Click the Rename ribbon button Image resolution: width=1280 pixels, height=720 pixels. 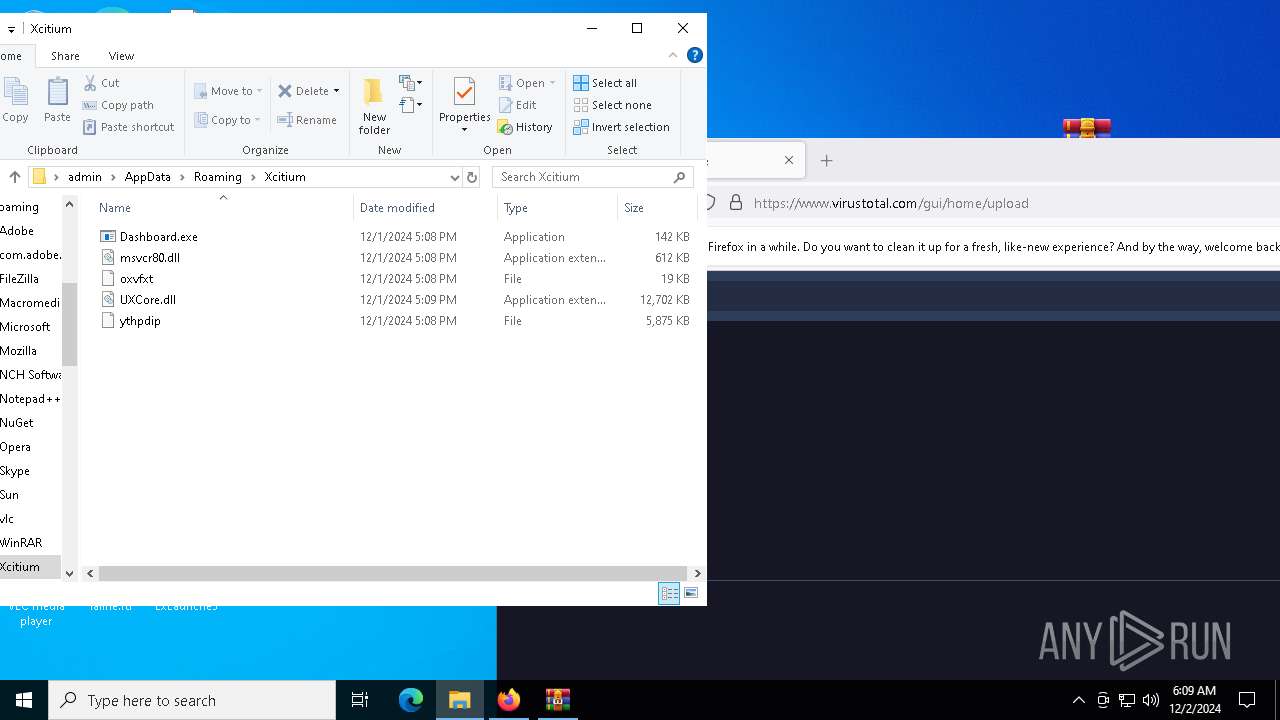click(x=307, y=120)
